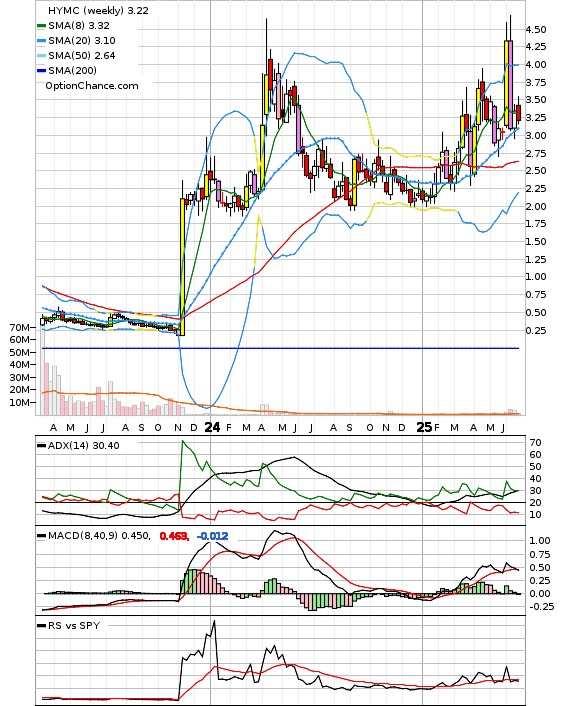Screen dimensions: 566x706
Task: Click the OptionChance.com watermark text
Action: click(92, 86)
